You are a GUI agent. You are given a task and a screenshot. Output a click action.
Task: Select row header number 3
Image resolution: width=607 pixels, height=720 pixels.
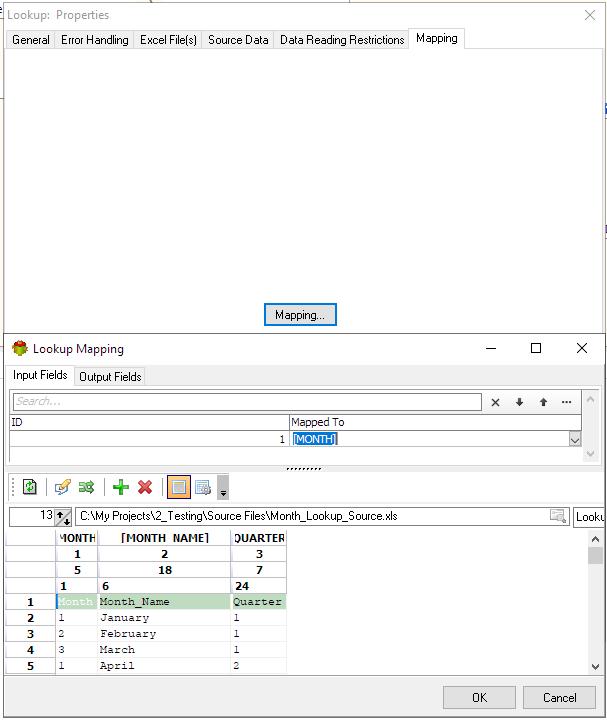coord(30,634)
